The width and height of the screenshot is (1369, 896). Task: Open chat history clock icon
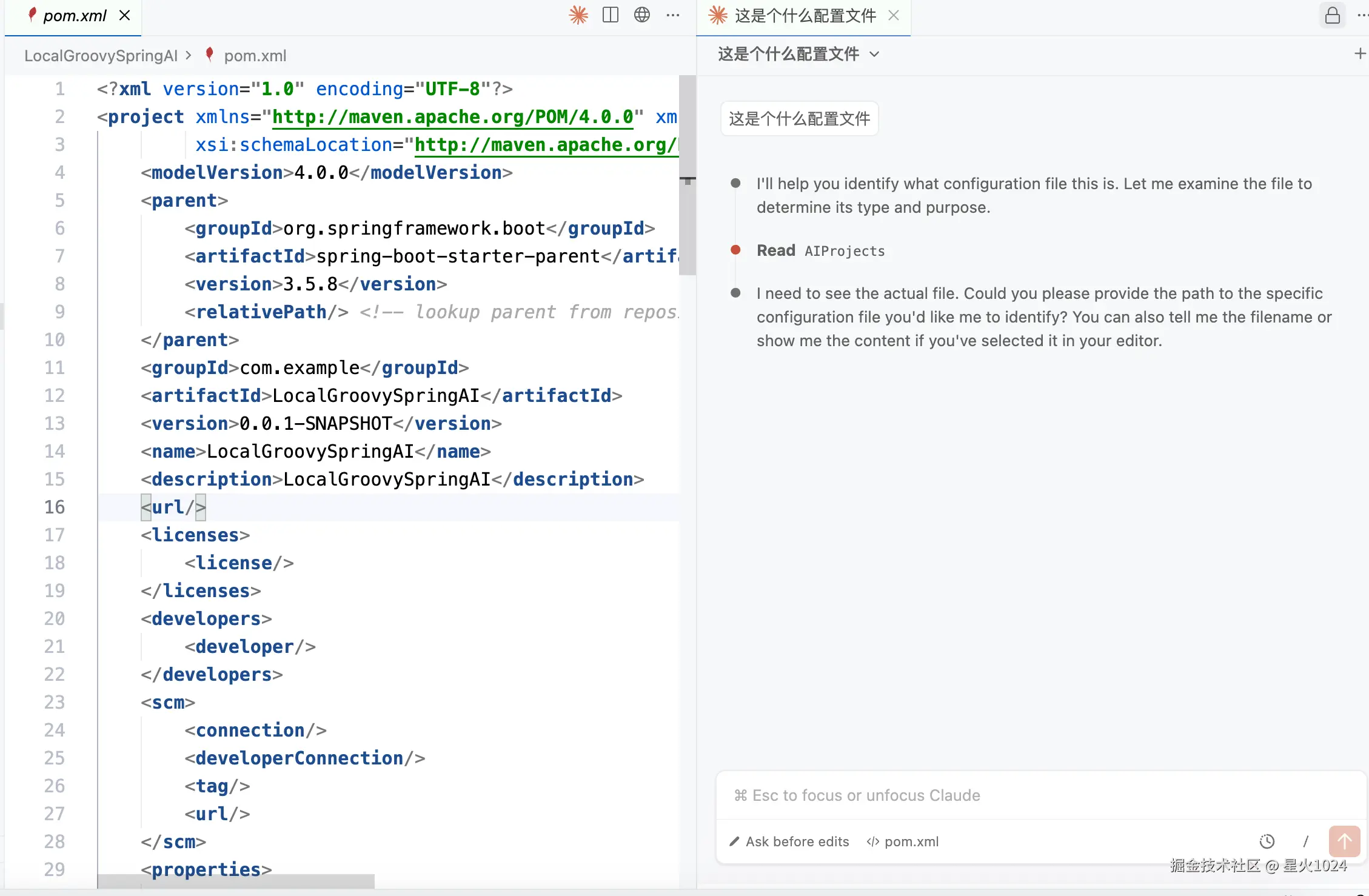pos(1267,841)
